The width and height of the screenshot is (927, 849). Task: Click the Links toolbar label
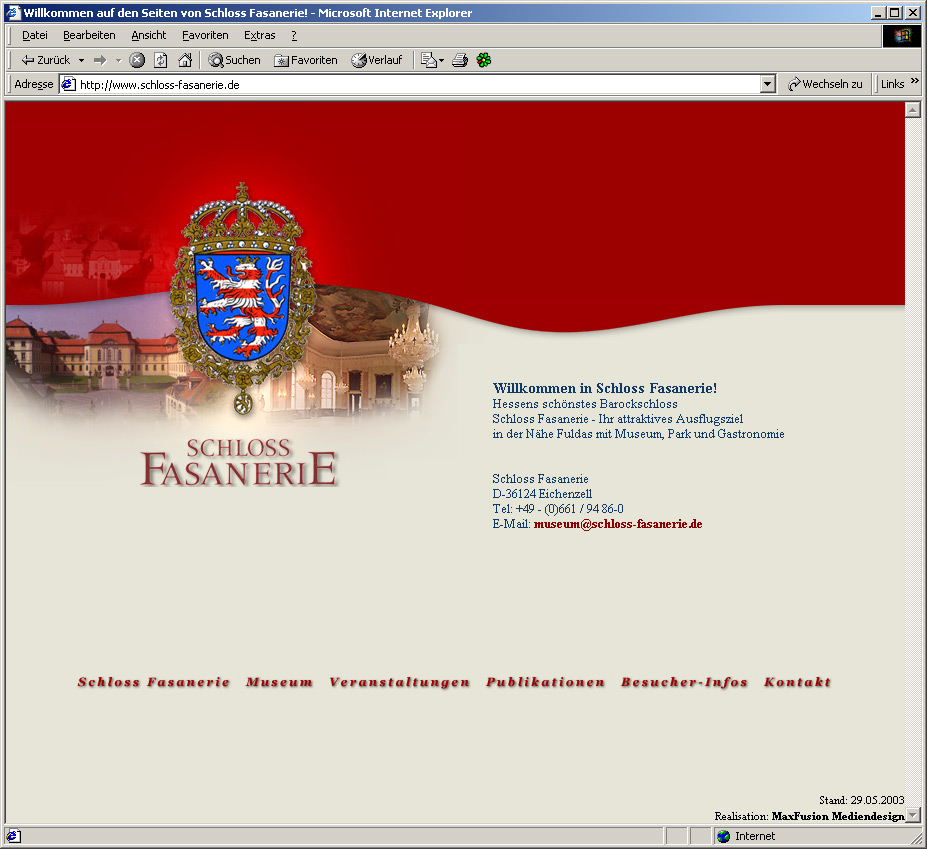click(x=892, y=84)
